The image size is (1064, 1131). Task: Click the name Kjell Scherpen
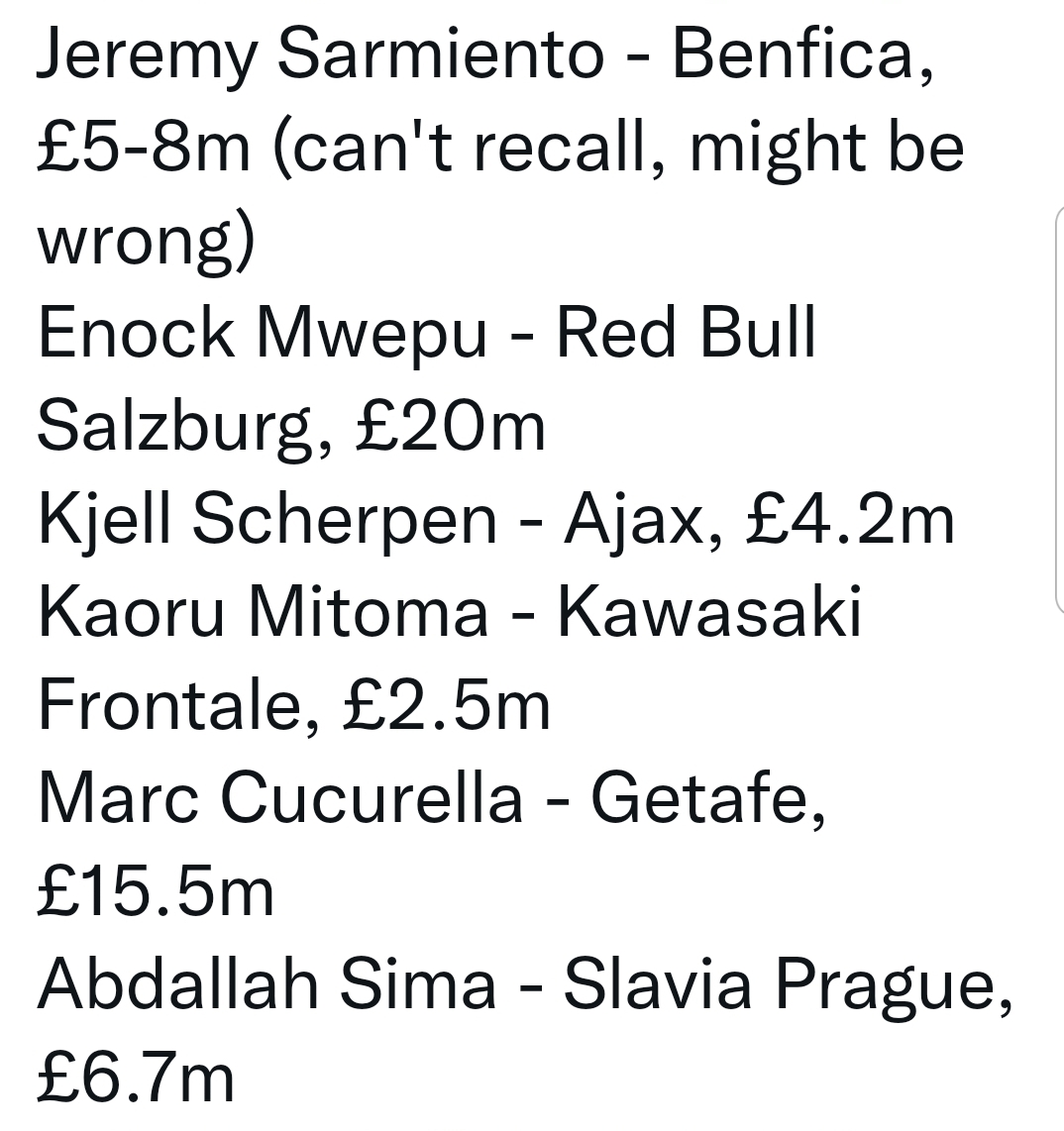click(266, 519)
